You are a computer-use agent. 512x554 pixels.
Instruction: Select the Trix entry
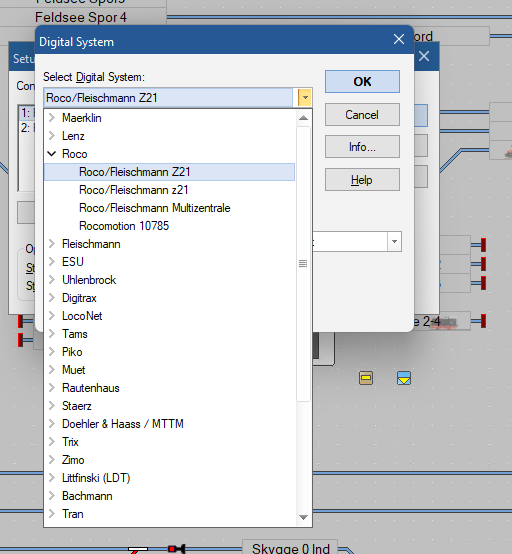click(70, 442)
